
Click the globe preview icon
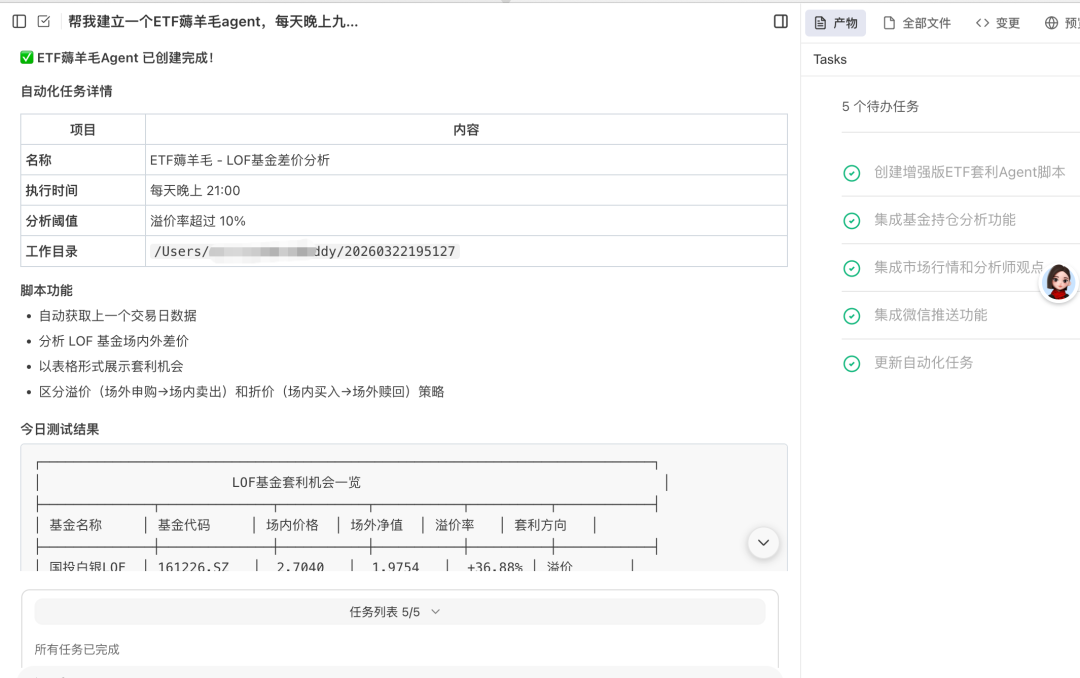(1051, 23)
